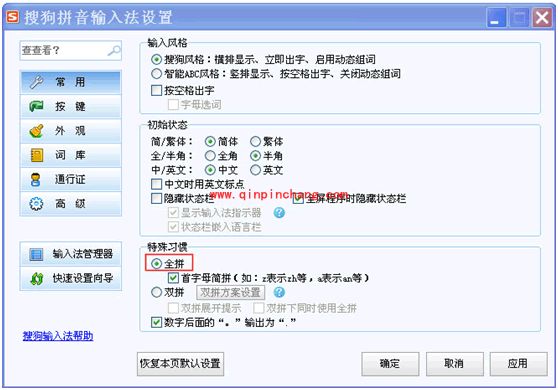Open the 高级 settings tab
This screenshot has width=558, height=390.
[70, 204]
